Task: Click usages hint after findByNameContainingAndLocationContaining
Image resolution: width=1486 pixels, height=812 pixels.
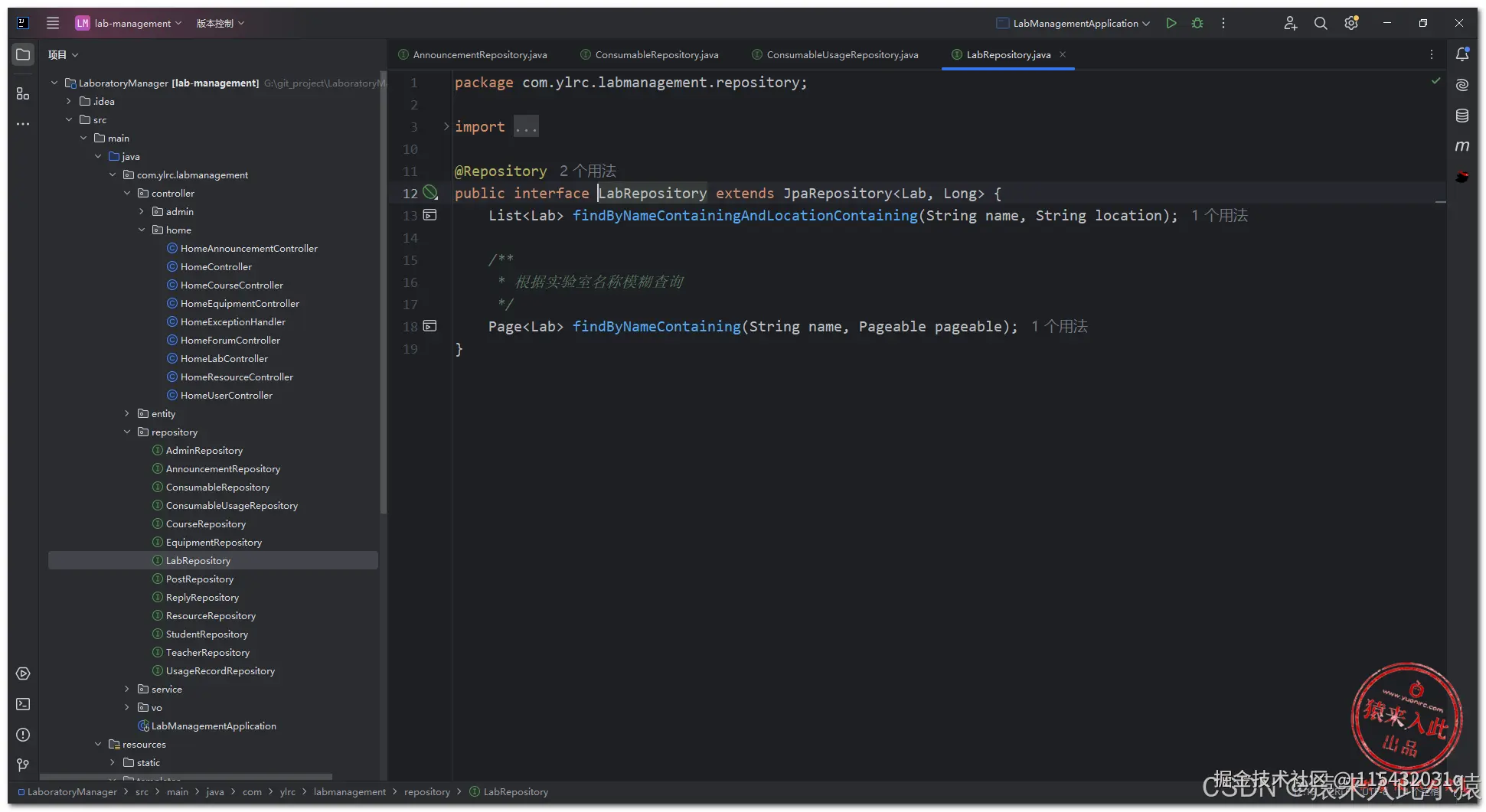Action: [1220, 215]
